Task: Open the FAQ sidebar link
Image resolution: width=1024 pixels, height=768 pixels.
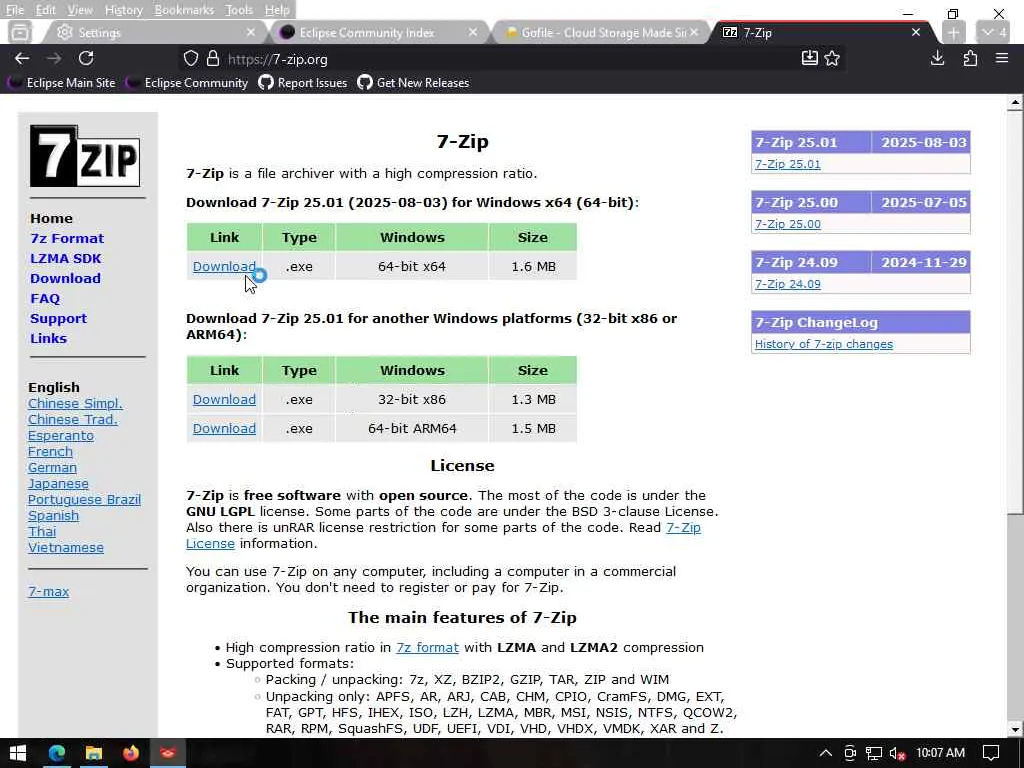Action: click(45, 298)
